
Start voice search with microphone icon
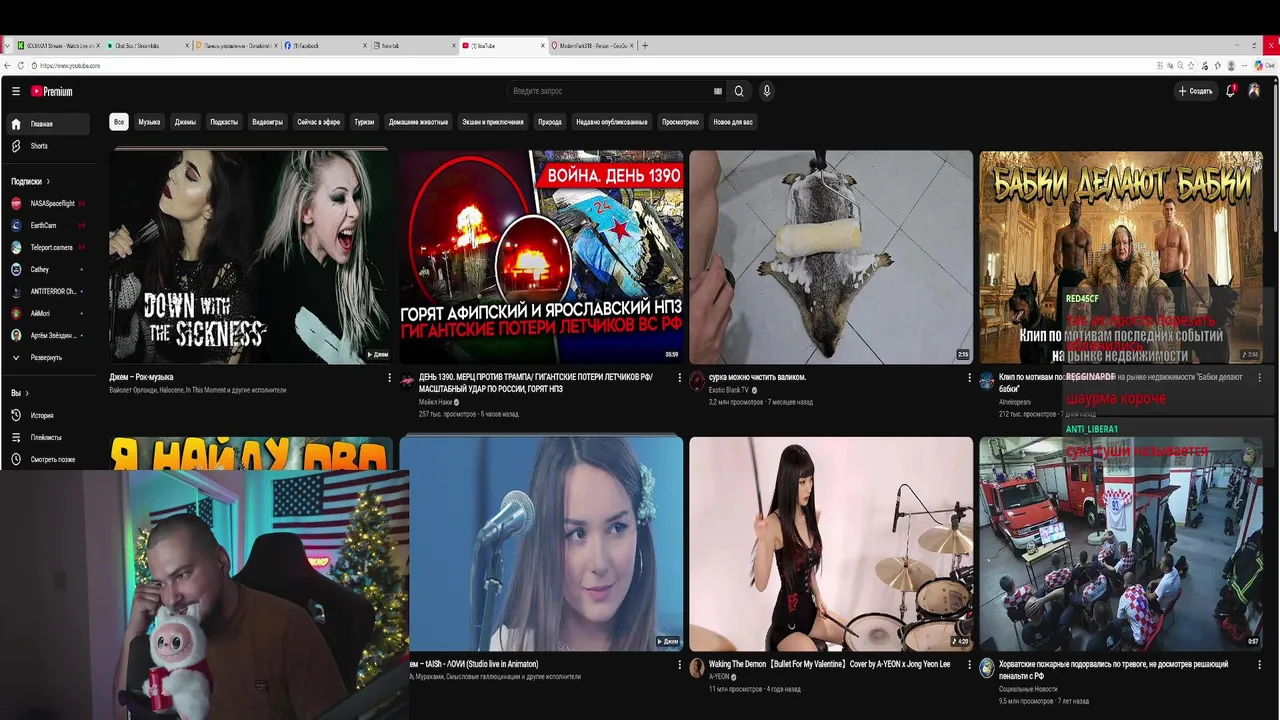(767, 91)
